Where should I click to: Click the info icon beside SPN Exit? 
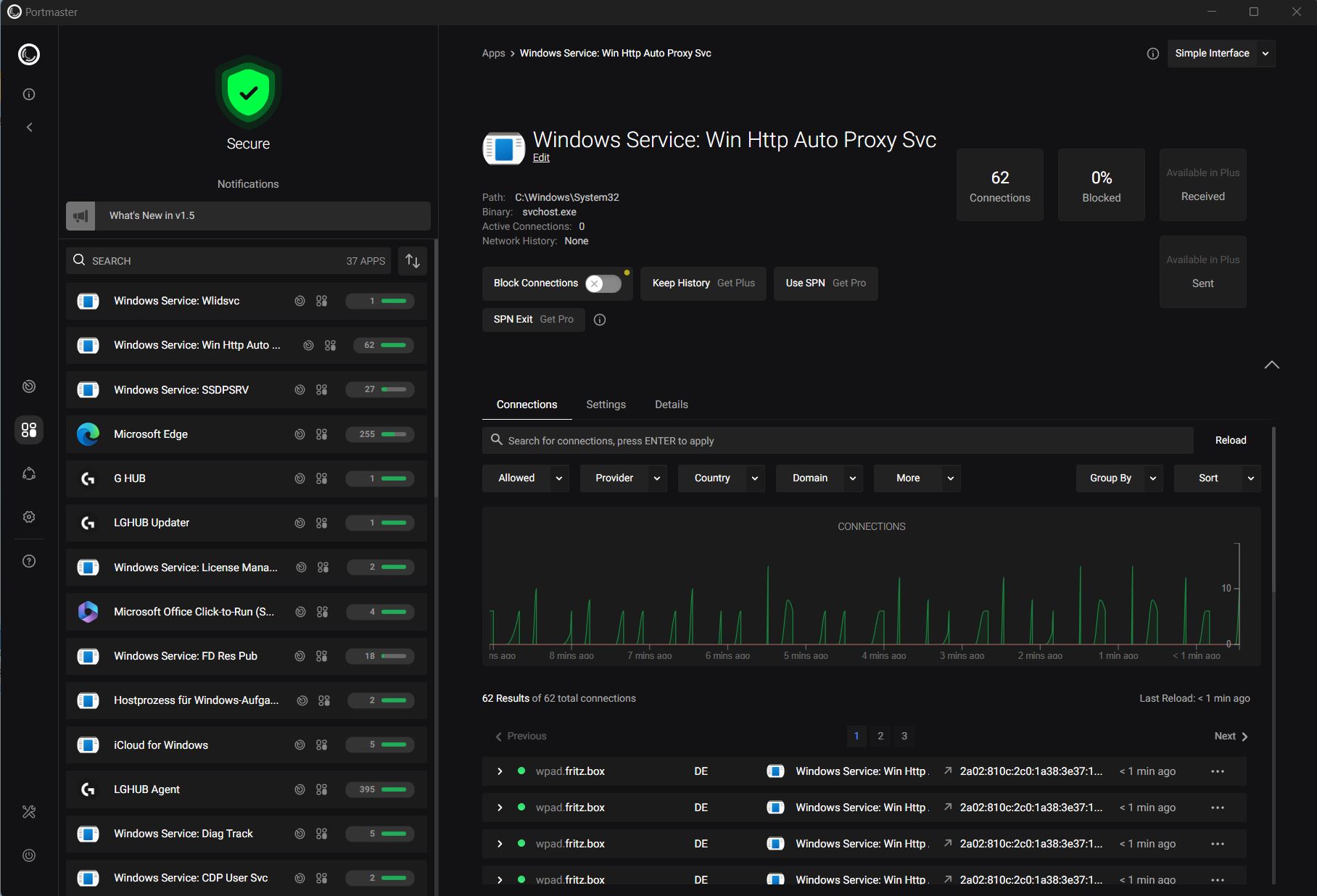click(600, 320)
